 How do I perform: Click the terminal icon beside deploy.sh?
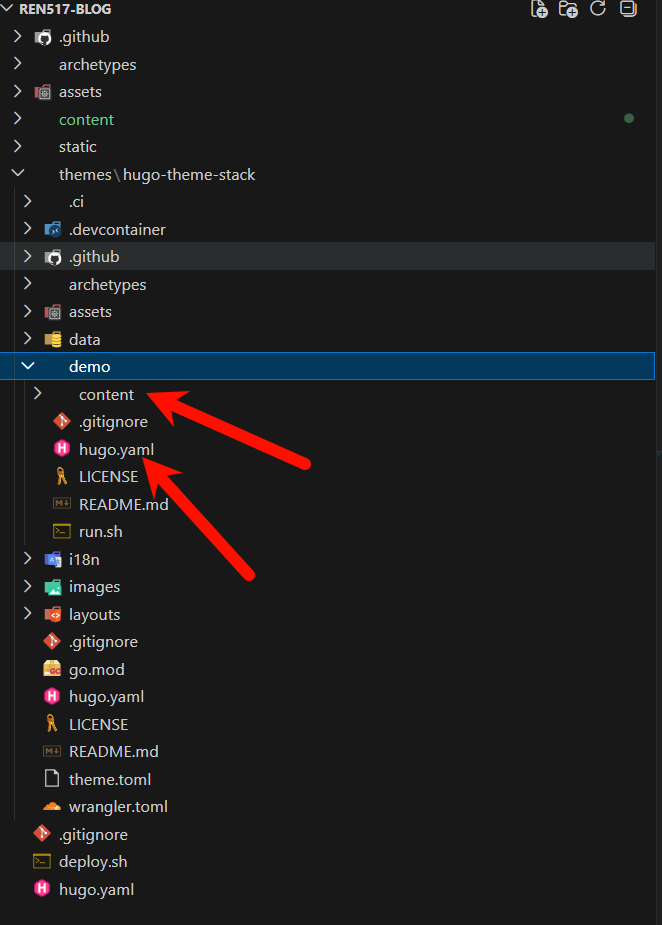tap(42, 862)
